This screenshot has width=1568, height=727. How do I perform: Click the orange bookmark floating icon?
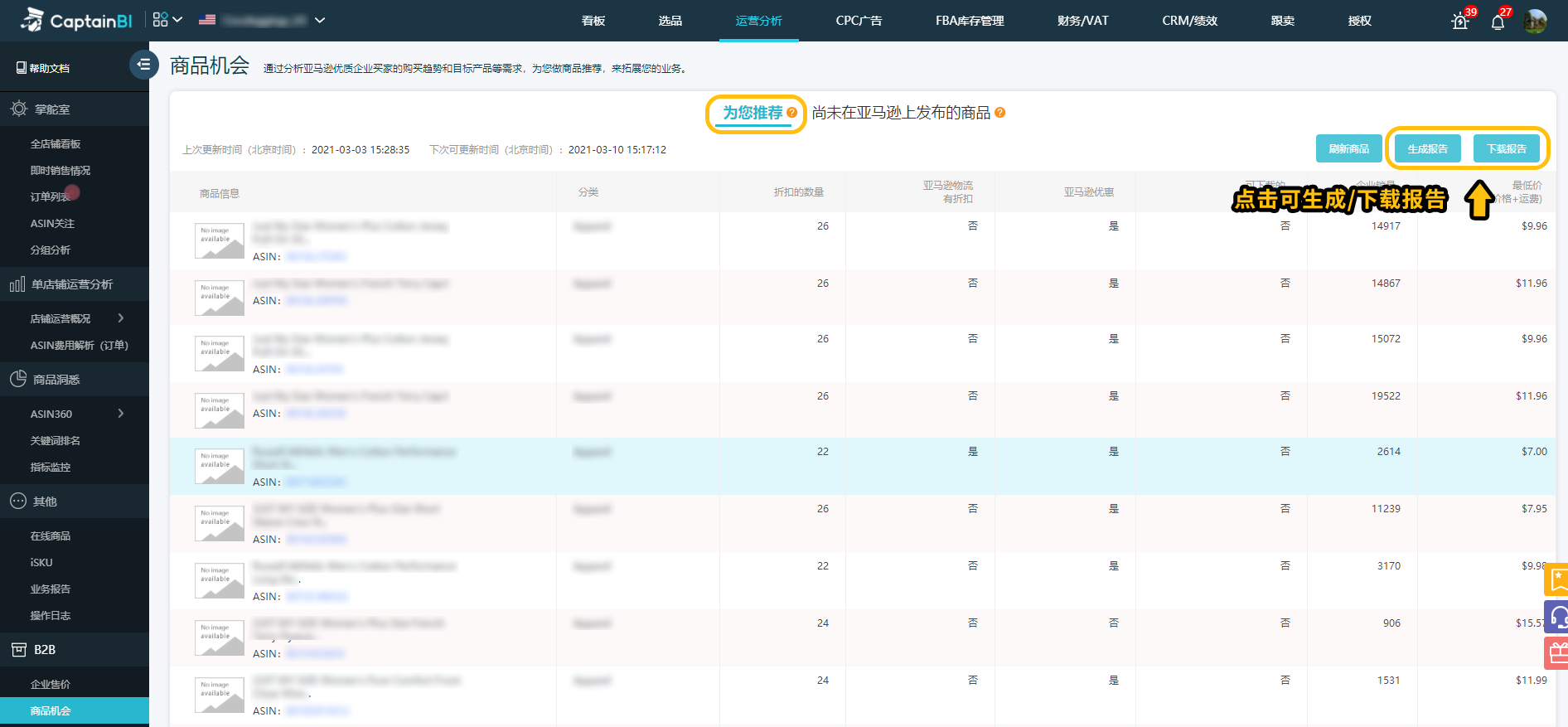tap(1556, 579)
